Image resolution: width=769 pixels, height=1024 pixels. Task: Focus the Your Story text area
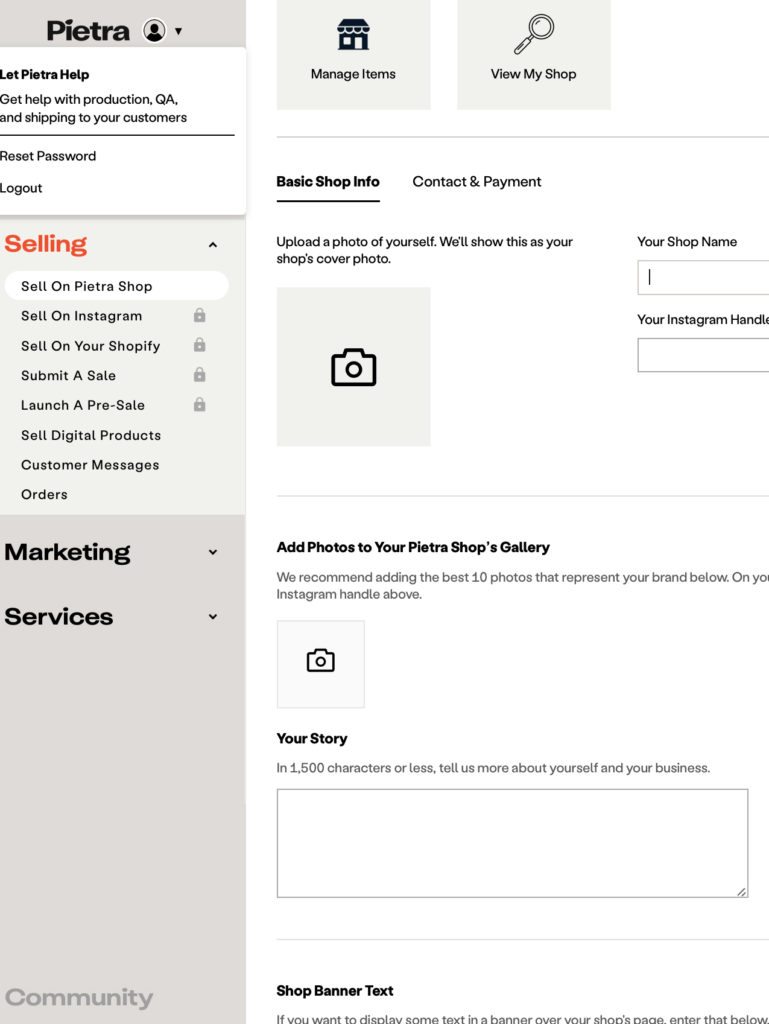tap(512, 843)
